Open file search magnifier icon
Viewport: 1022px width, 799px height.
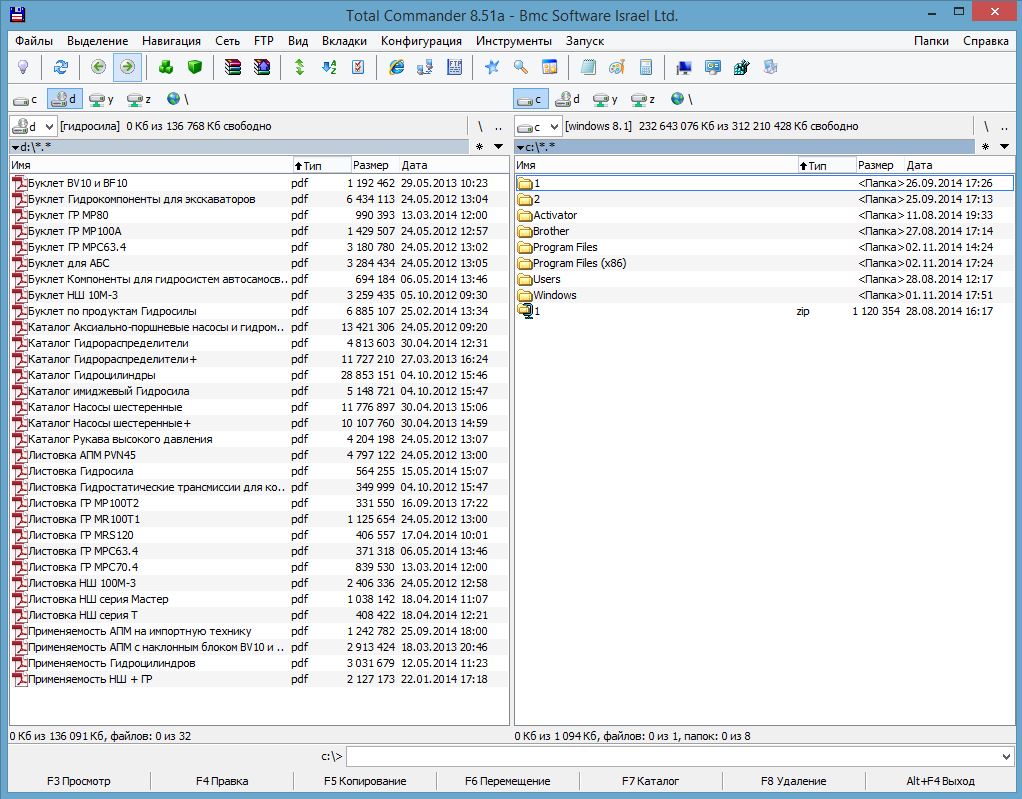521,67
